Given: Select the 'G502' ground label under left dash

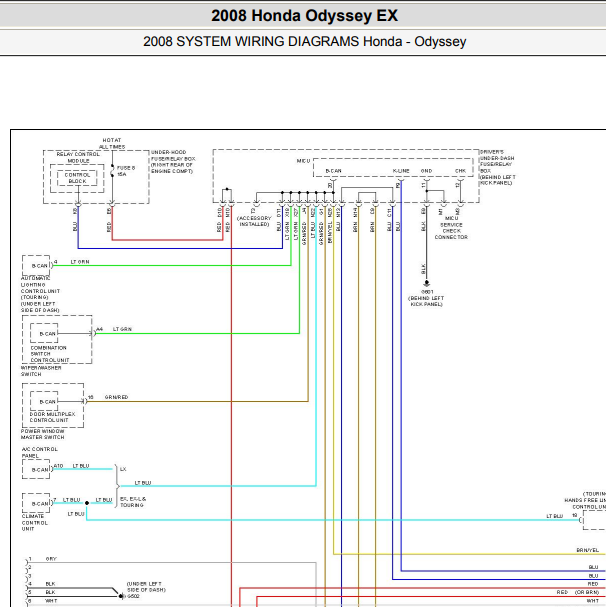Looking at the screenshot, I should (133, 597).
